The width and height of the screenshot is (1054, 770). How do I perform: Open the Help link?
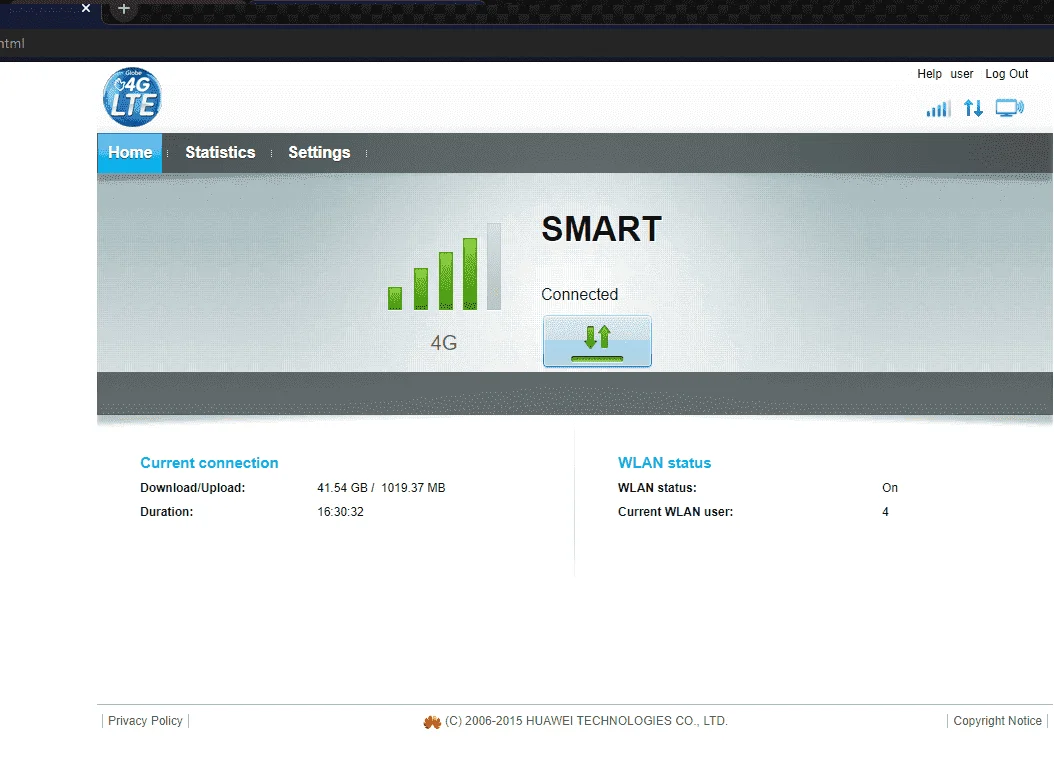[929, 74]
